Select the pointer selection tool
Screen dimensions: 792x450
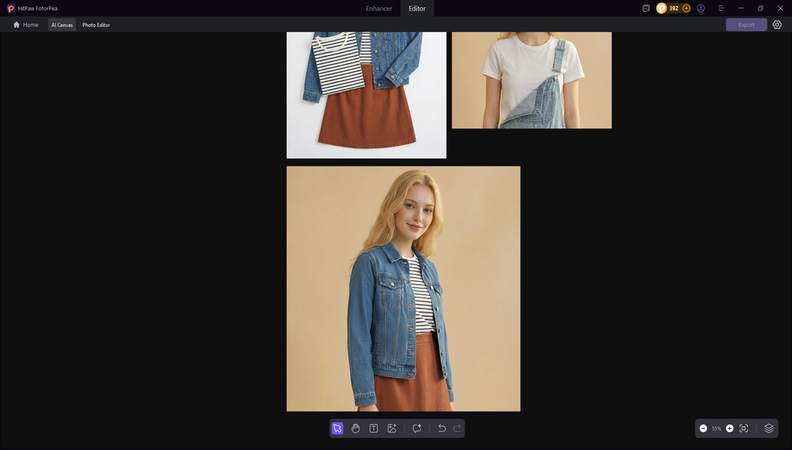[337, 428]
